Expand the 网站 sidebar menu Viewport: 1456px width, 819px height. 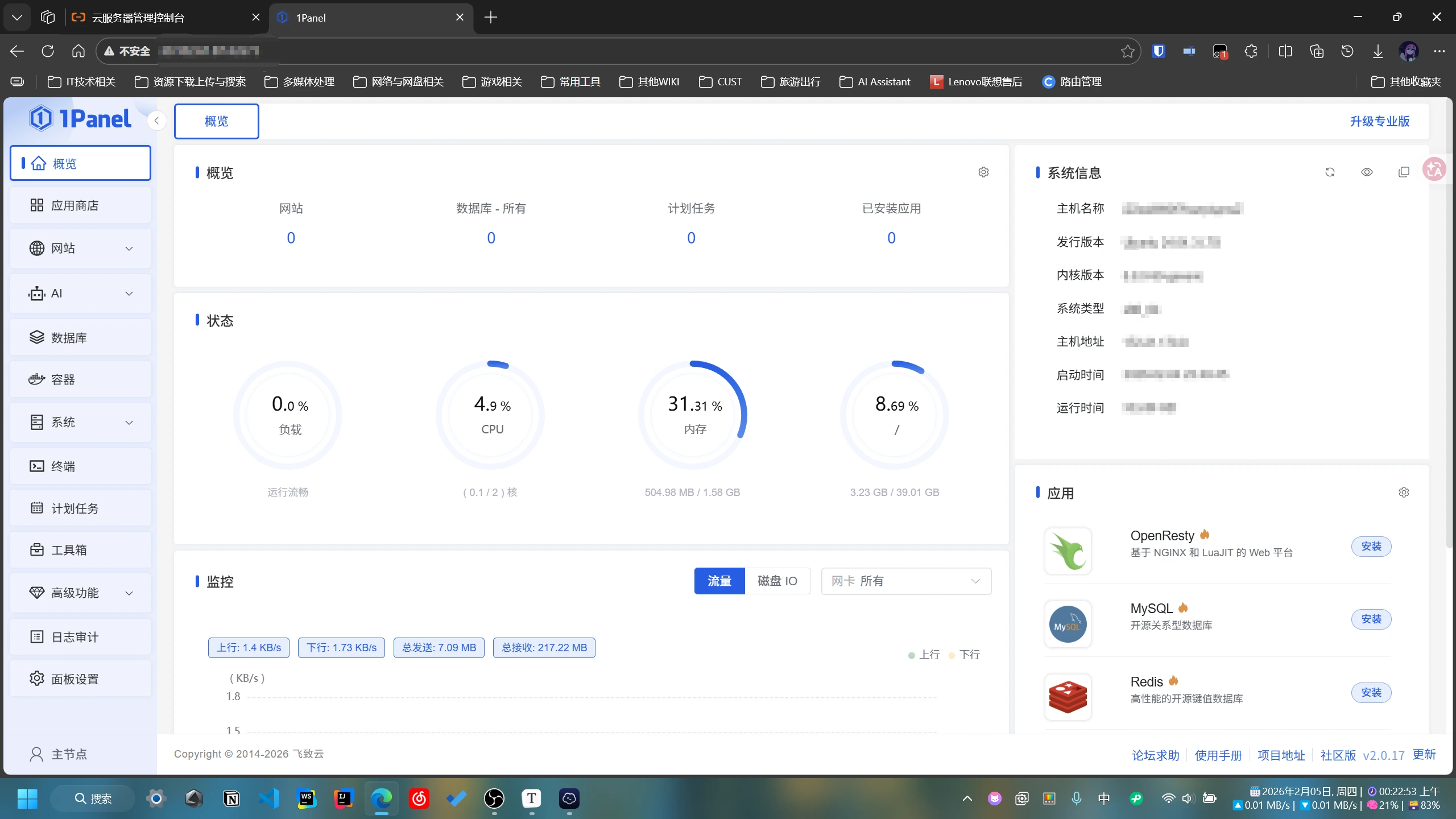click(80, 248)
